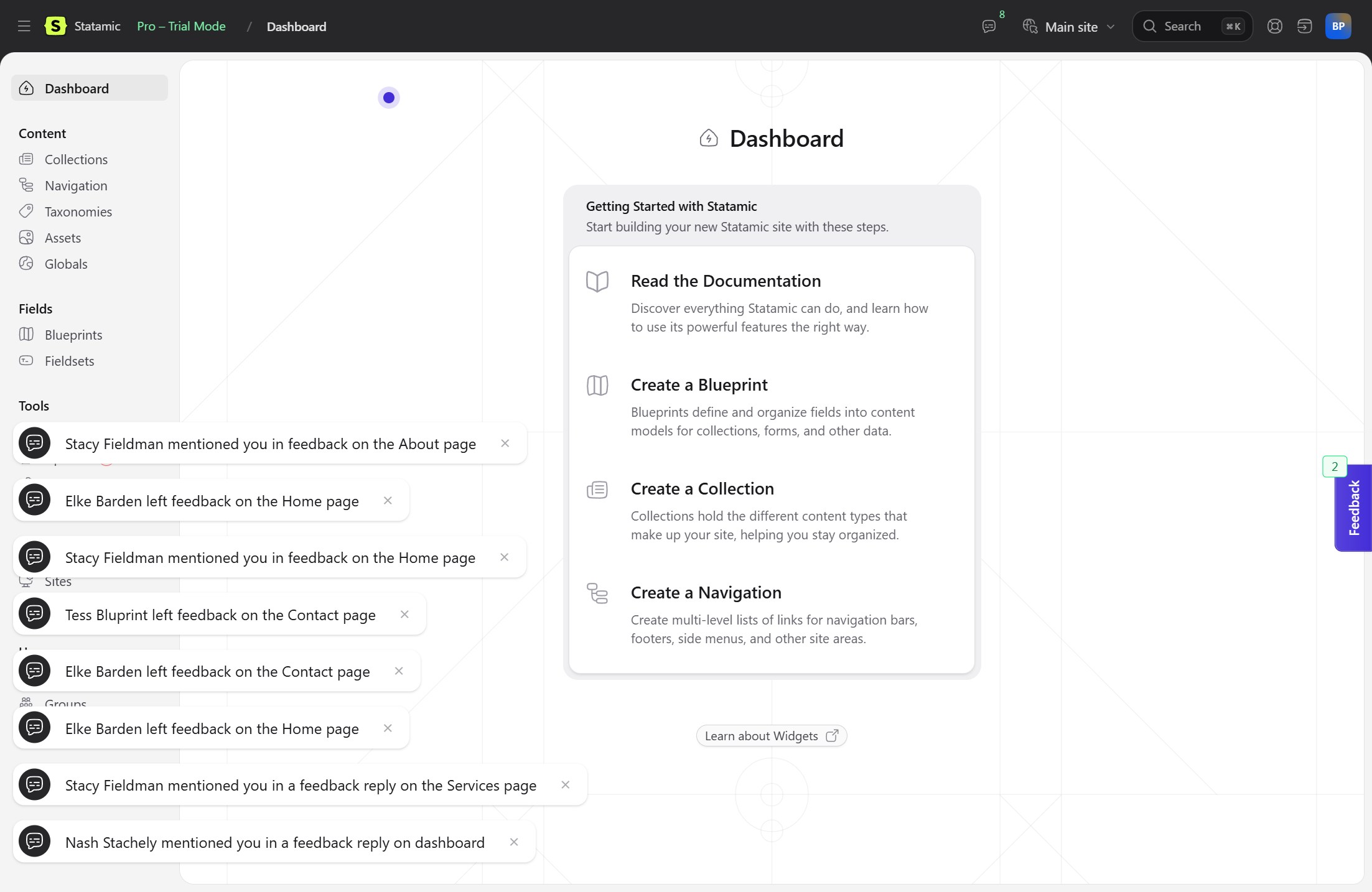Open the Collections section in sidebar
Image resolution: width=1372 pixels, height=892 pixels.
click(76, 159)
